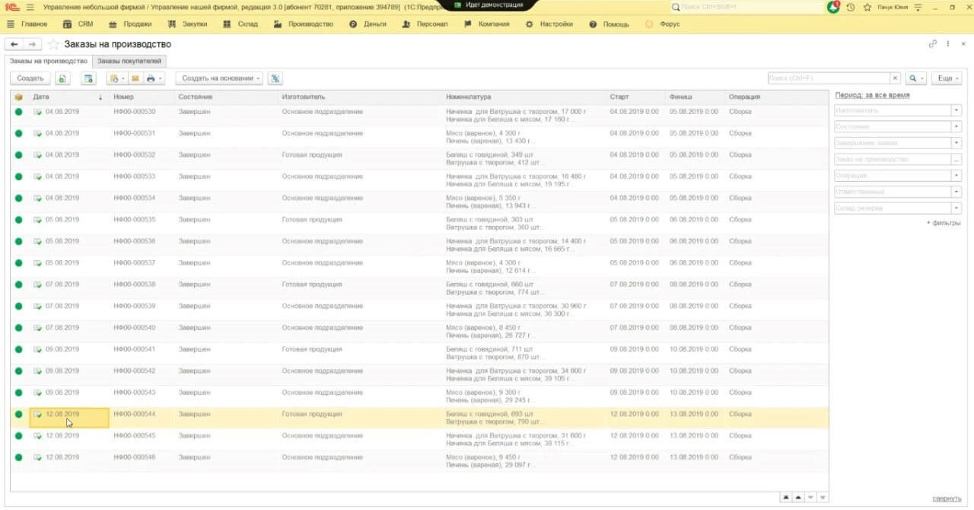Jump to list beginning with first bottom arrow

tap(786, 498)
